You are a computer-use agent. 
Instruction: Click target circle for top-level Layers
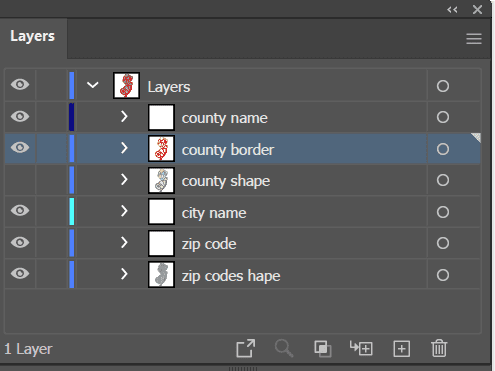[443, 86]
